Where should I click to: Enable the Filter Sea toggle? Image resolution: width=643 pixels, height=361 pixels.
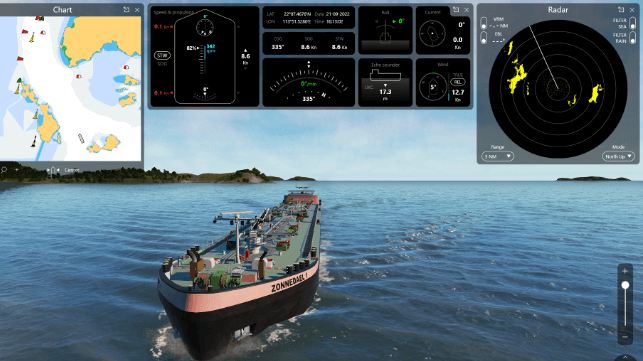pyautogui.click(x=633, y=23)
